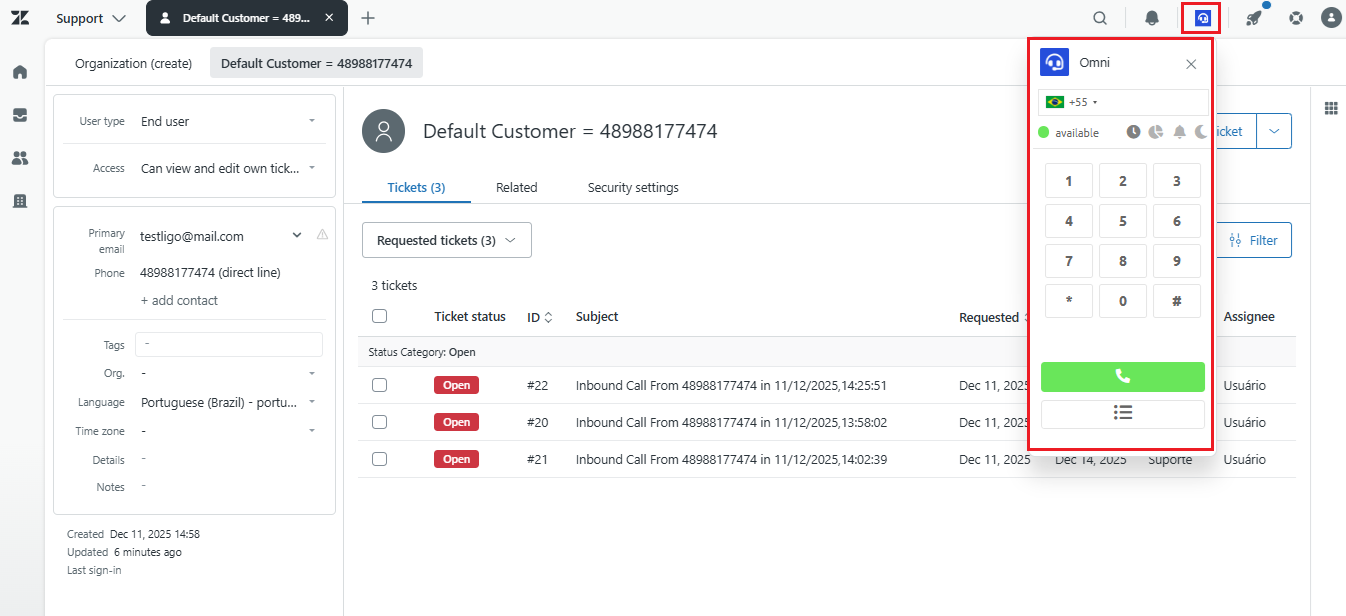Open the call list button in Omni

[x=1123, y=413]
